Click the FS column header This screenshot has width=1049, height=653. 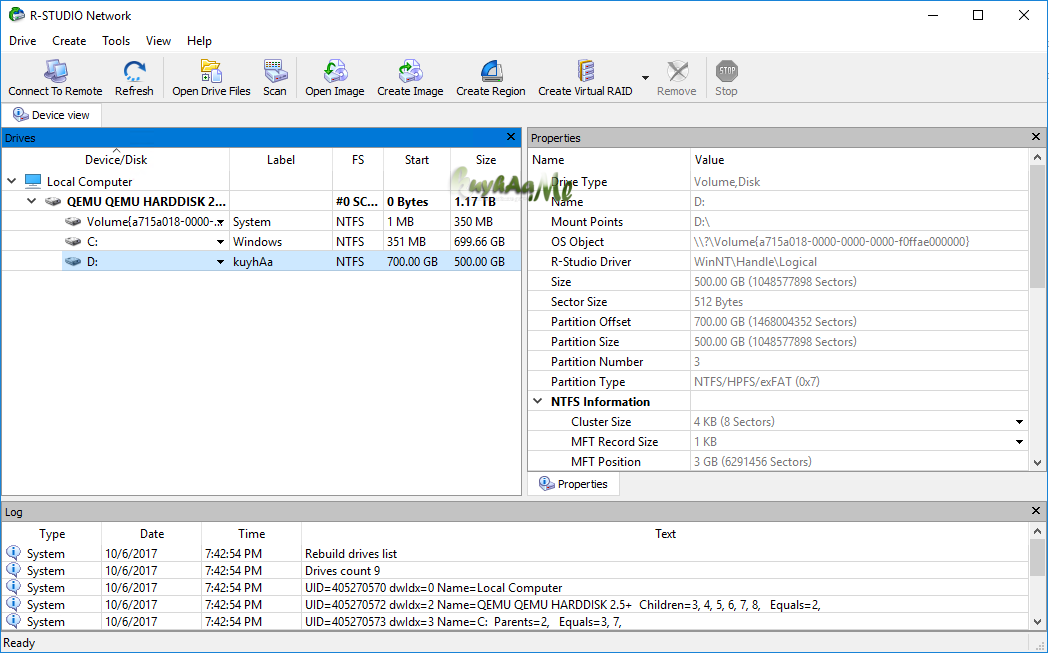[x=358, y=160]
